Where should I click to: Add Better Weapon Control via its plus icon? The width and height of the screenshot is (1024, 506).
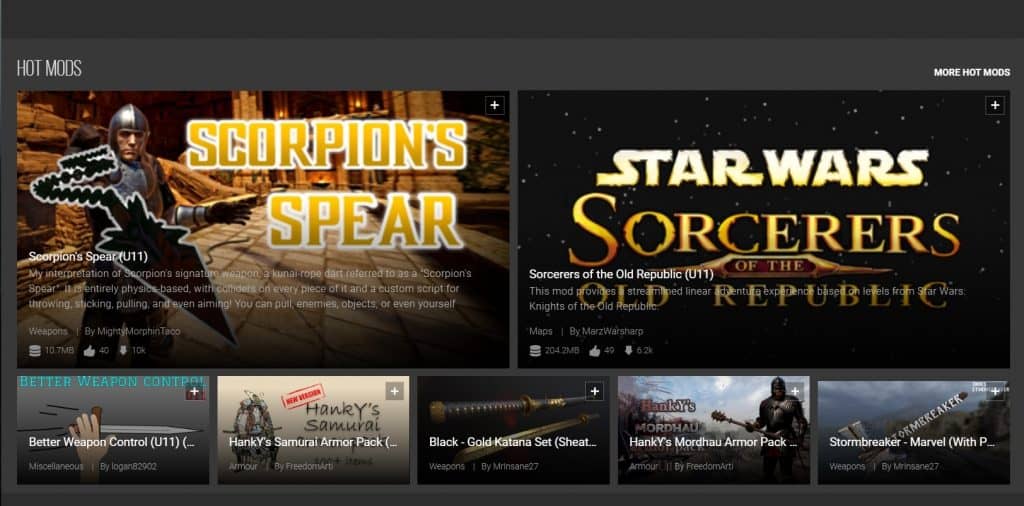[195, 392]
